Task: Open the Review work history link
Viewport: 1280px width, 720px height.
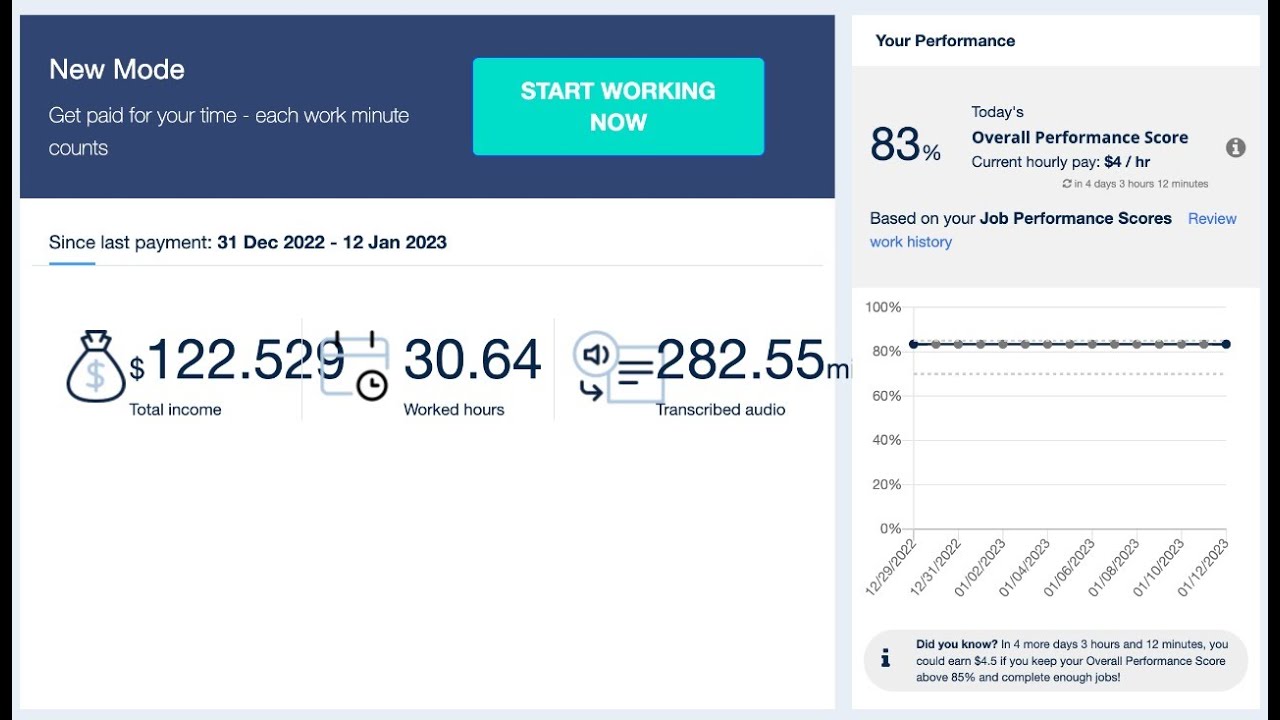Action: pos(1212,219)
